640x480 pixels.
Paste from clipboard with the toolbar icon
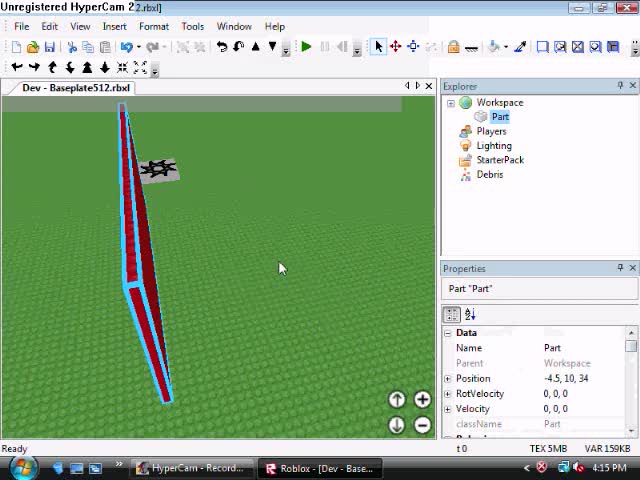[105, 47]
